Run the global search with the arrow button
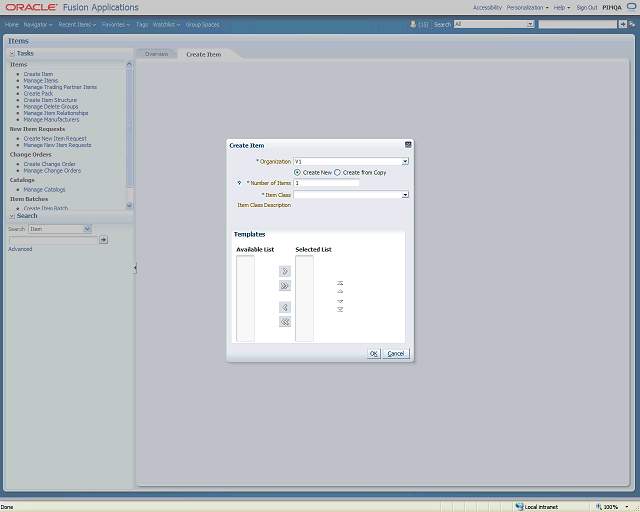 coord(622,24)
